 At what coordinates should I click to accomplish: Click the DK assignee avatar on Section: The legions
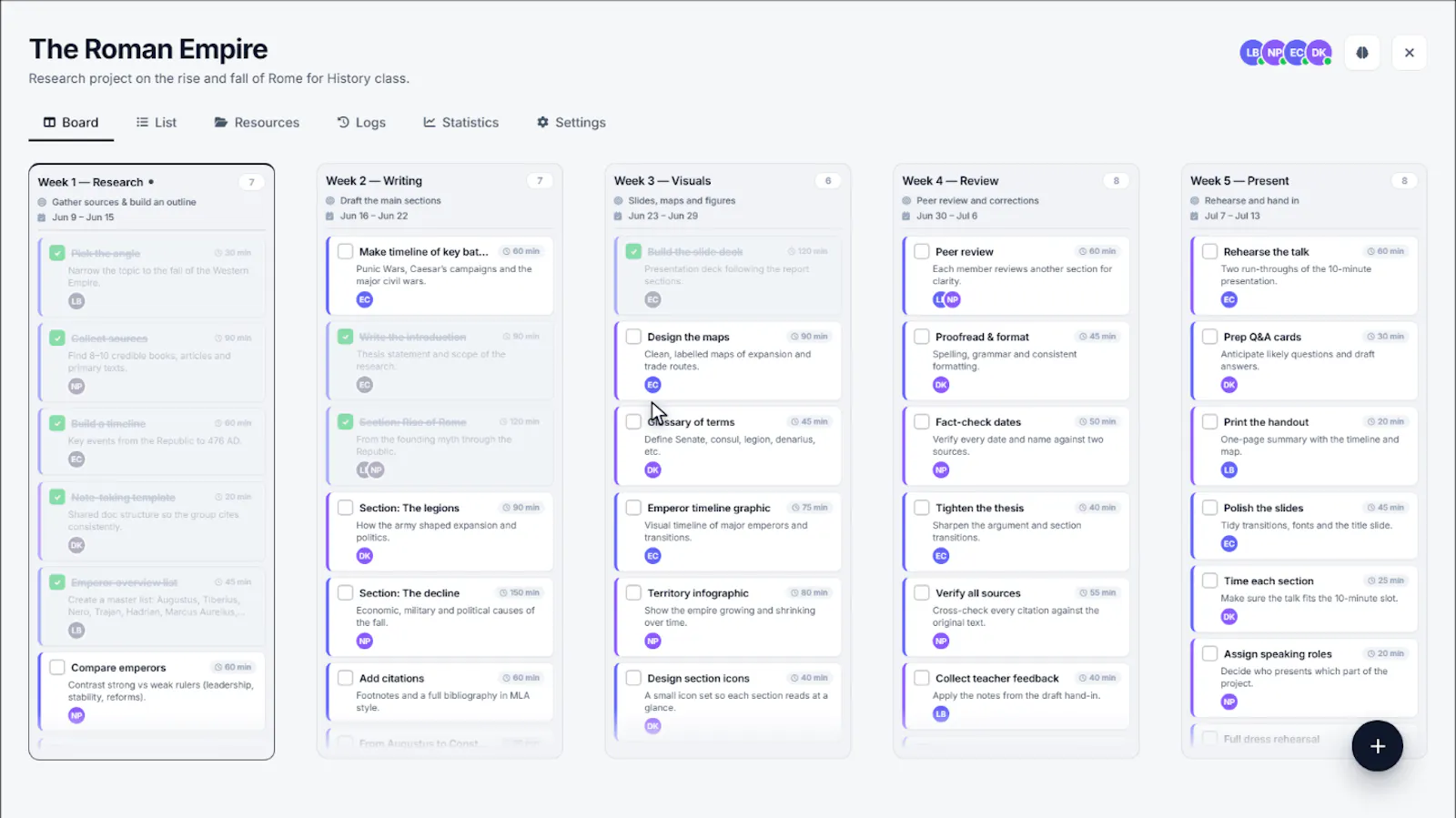click(x=365, y=556)
